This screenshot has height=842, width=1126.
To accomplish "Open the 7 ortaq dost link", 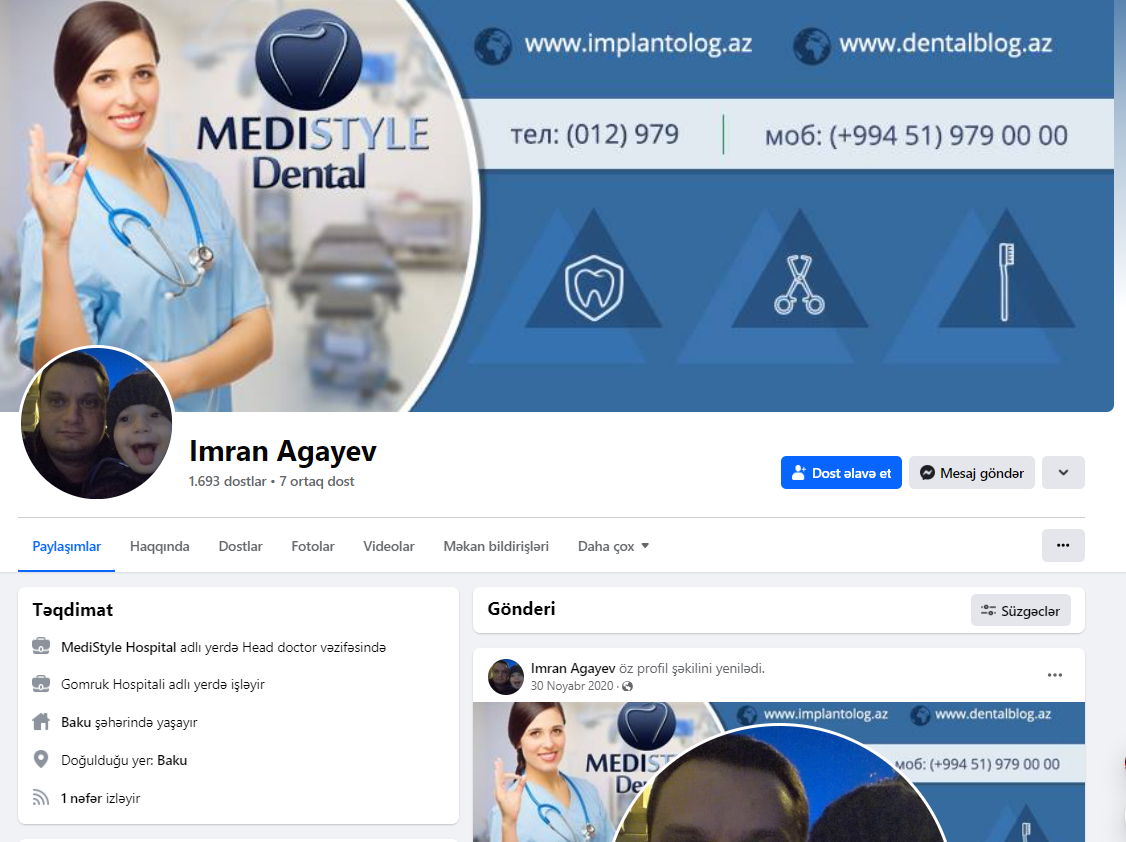I will [x=317, y=481].
